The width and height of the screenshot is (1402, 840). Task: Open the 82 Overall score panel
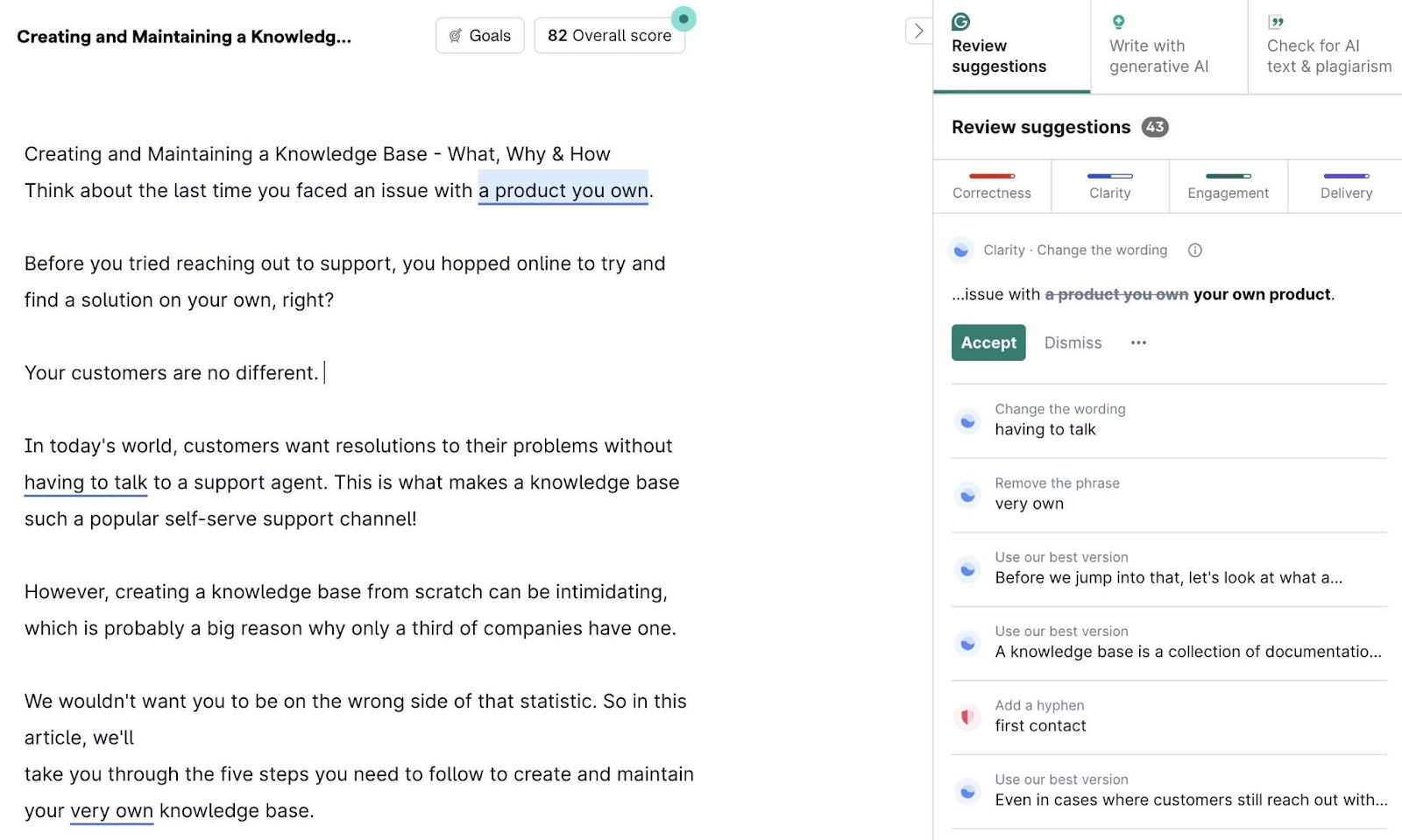point(609,35)
